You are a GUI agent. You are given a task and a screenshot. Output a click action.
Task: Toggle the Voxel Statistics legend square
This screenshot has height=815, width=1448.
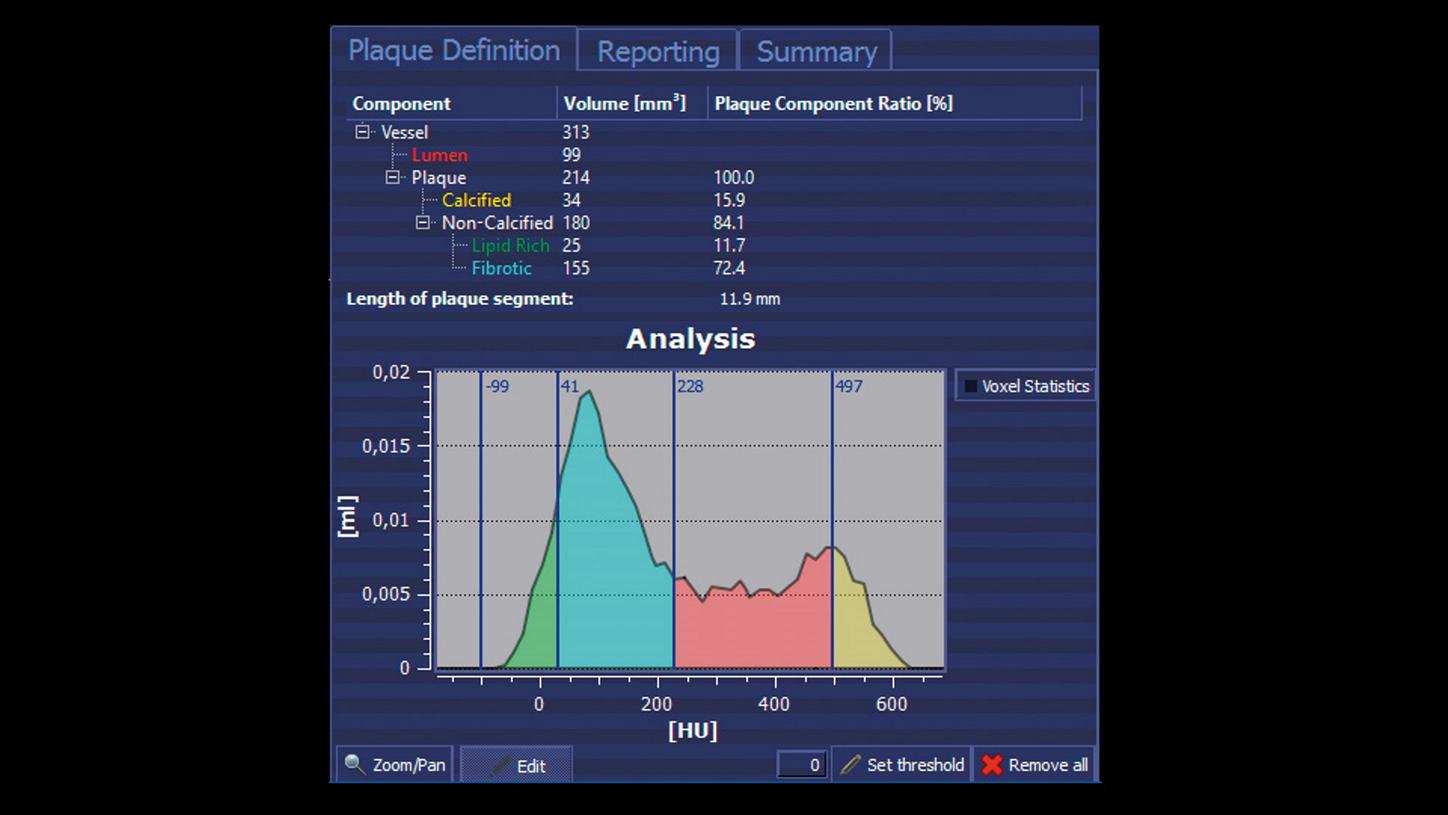970,386
